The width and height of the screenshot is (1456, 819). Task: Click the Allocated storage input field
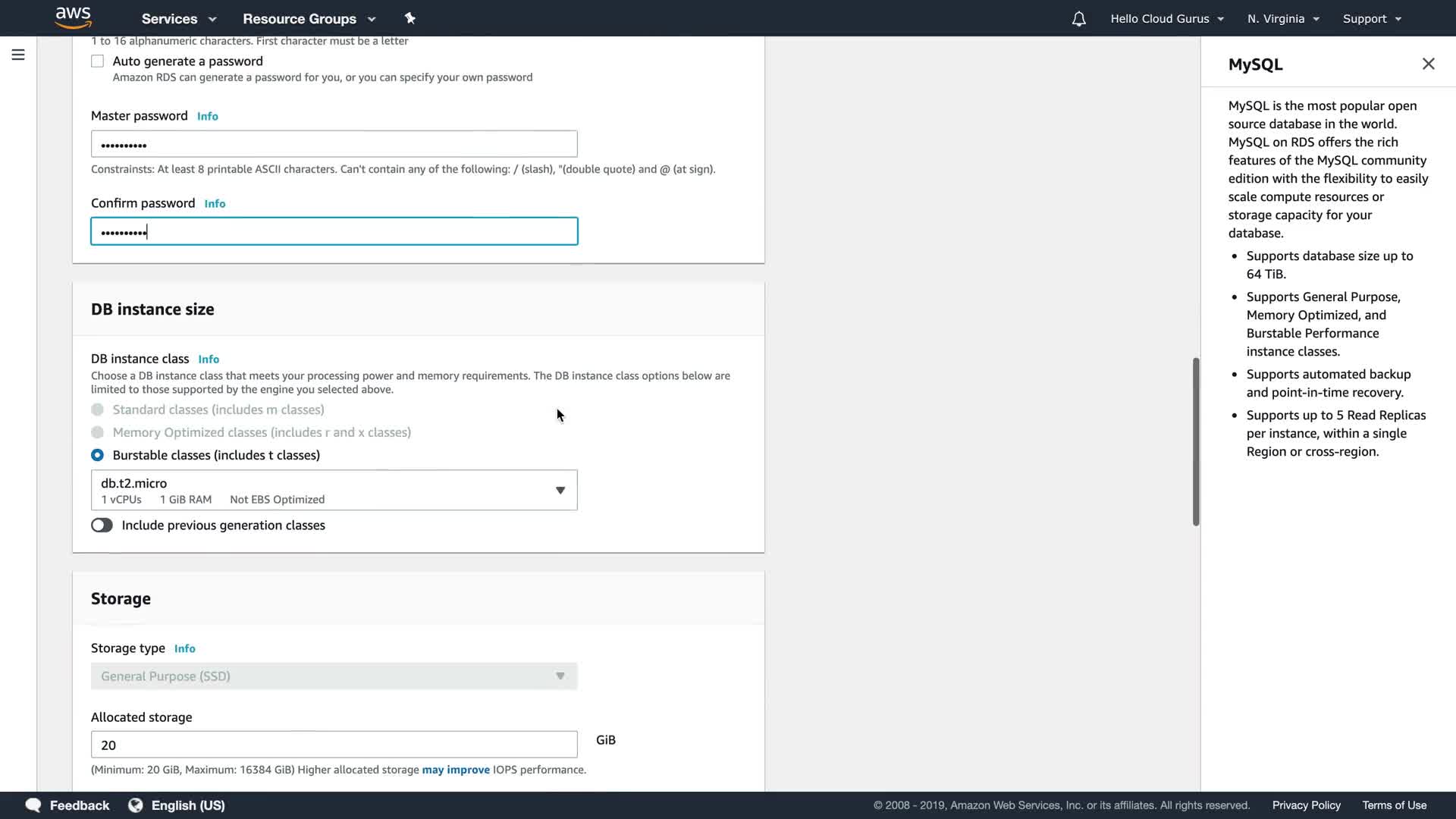(334, 745)
